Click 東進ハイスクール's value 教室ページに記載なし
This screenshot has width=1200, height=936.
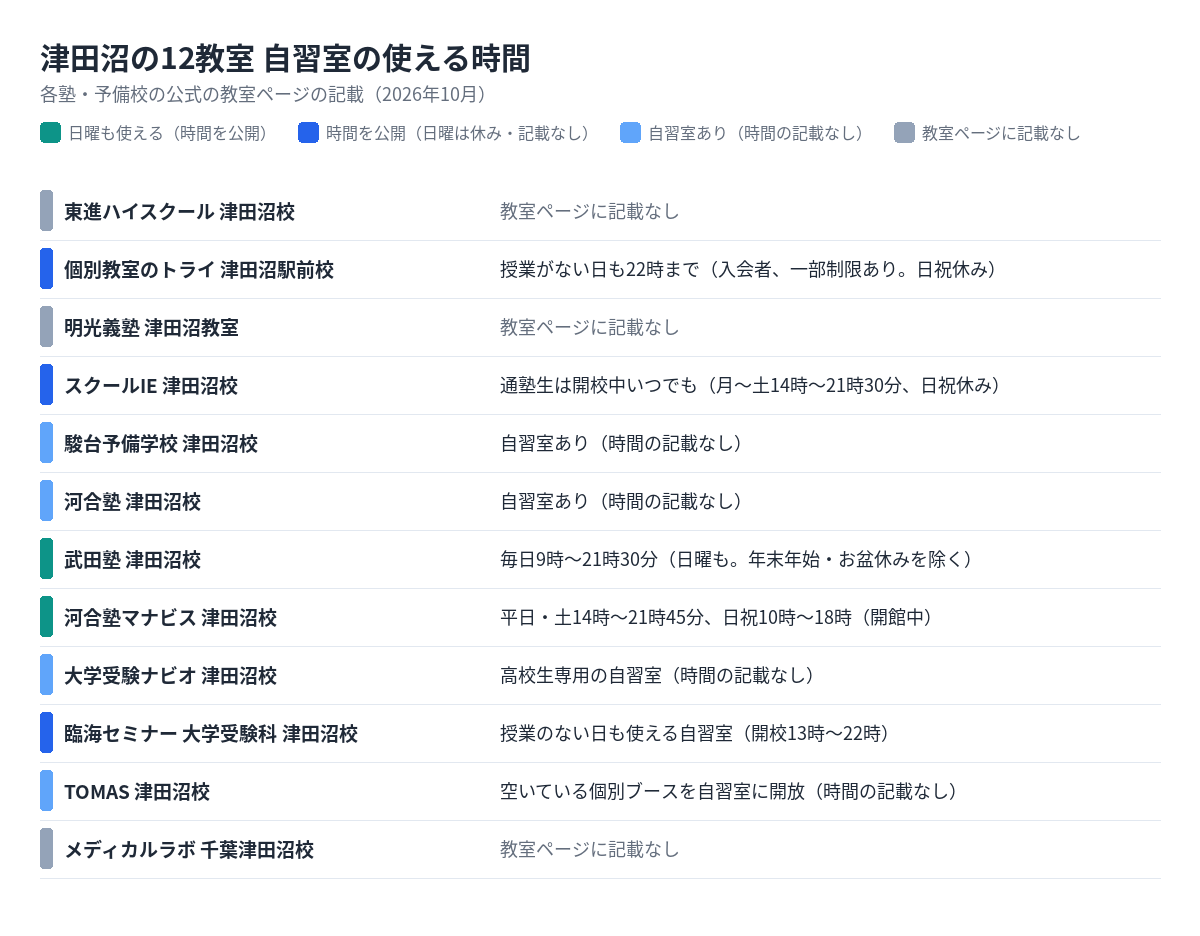(590, 211)
